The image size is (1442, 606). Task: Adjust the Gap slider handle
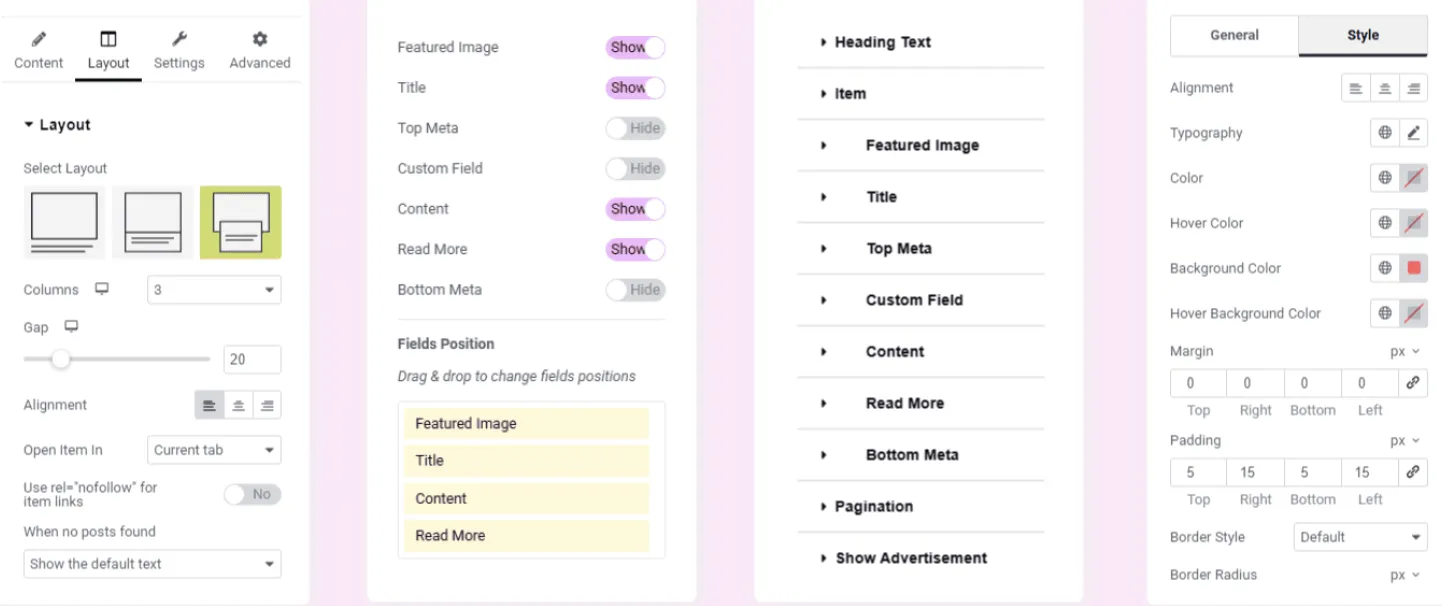pos(61,359)
